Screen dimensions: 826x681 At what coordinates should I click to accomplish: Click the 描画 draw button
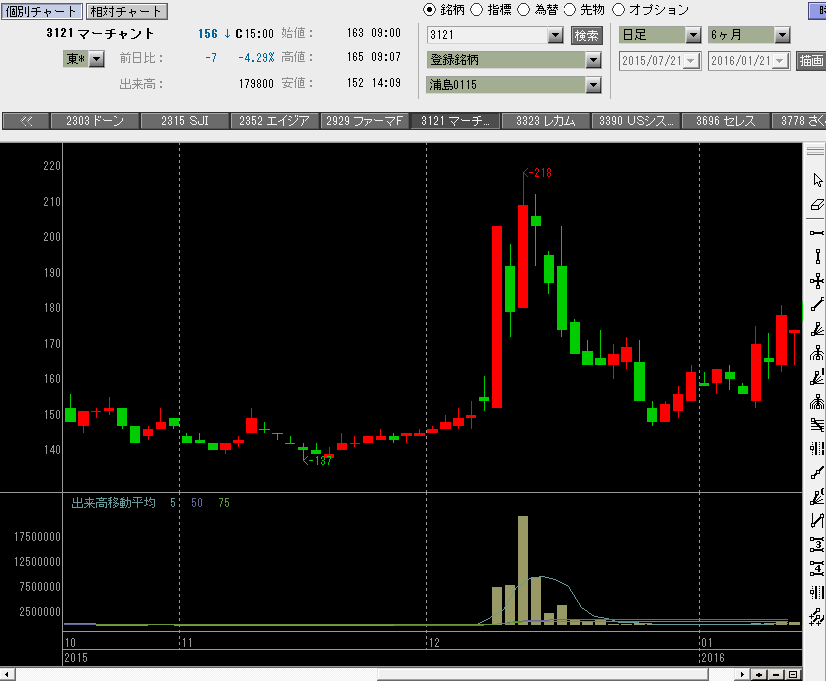click(x=810, y=61)
